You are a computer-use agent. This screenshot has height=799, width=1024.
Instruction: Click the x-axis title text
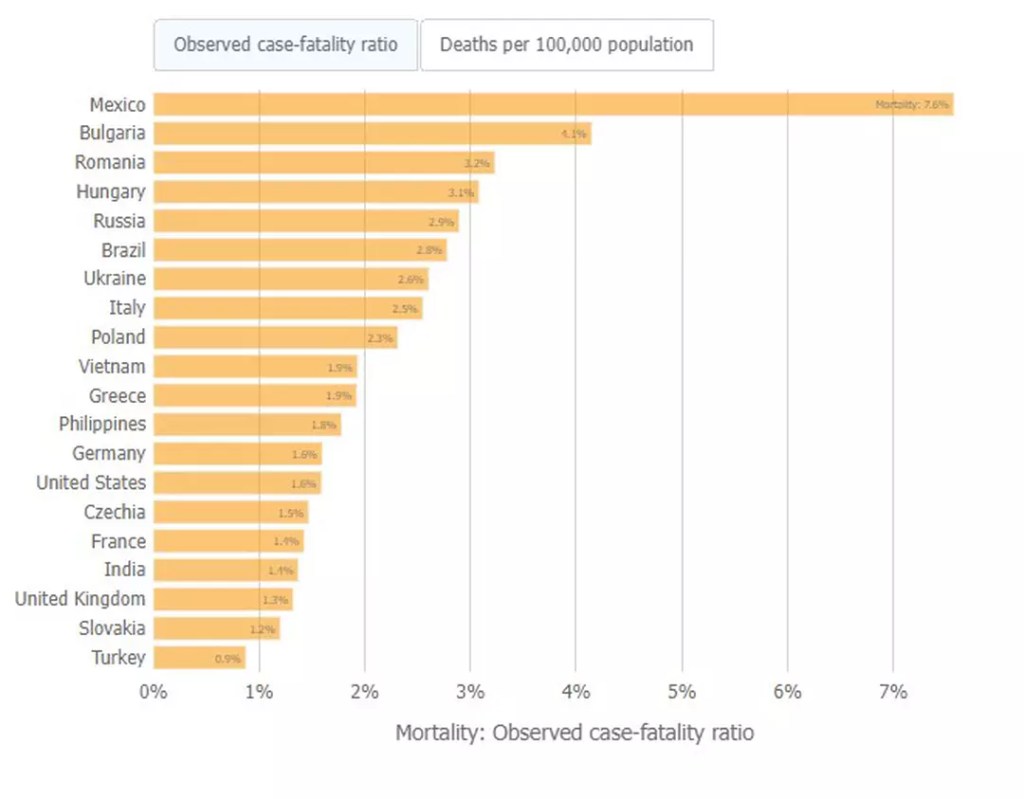[574, 733]
